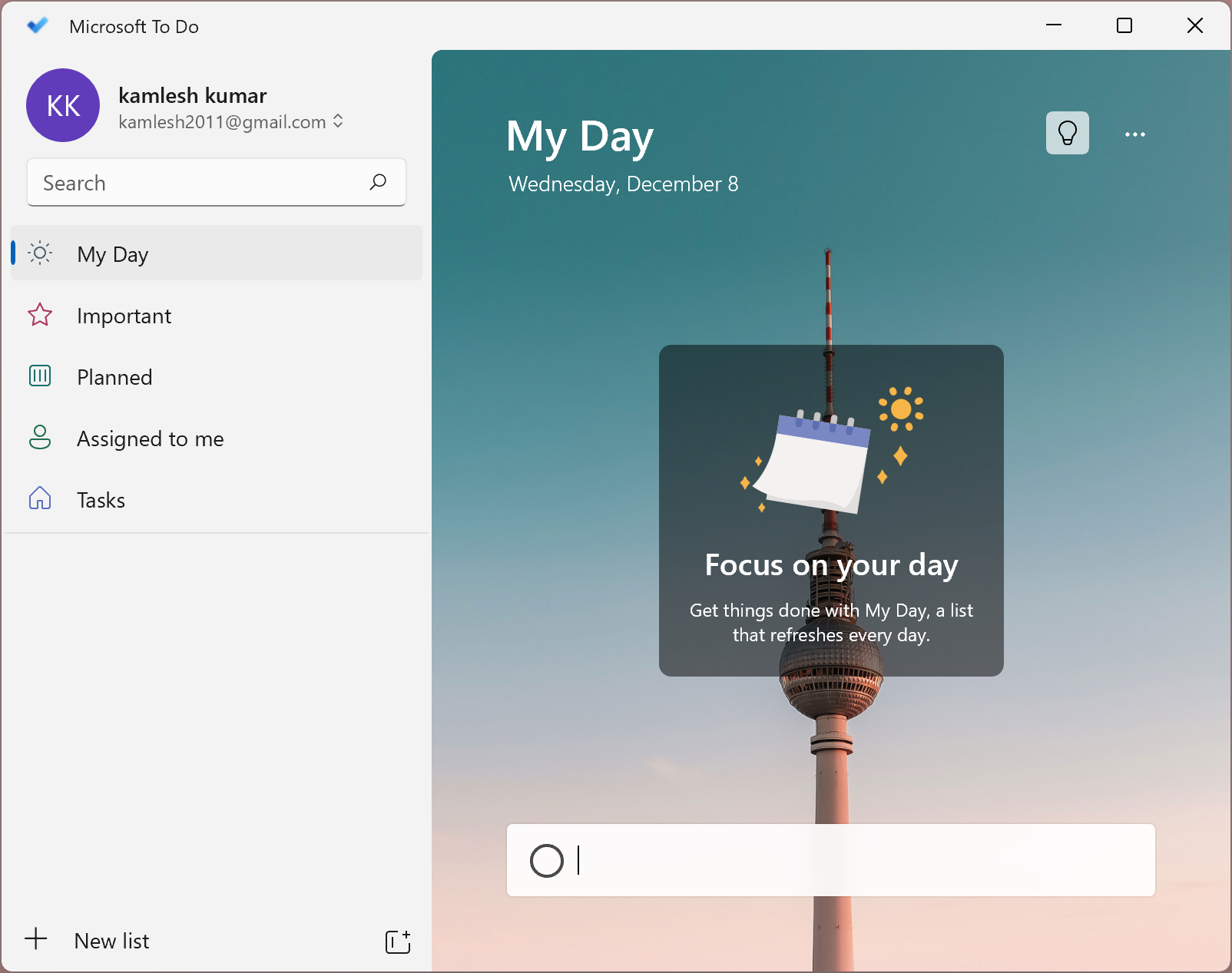Screen dimensions: 1232x973
Task: Click the 'Focus on your day' card
Action: pyautogui.click(x=831, y=511)
